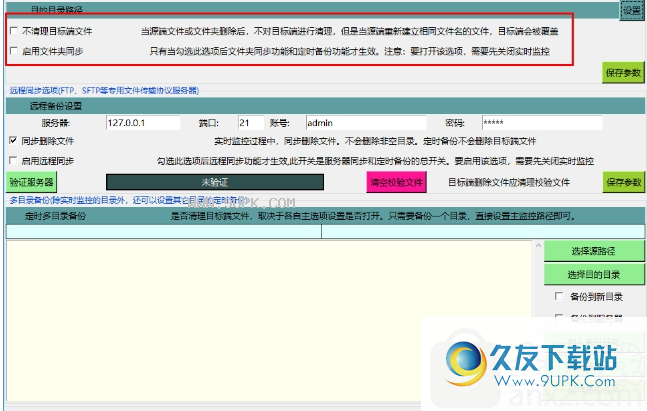Enable the 启用远程同步 checkbox
This screenshot has width=647, height=411.
click(13, 161)
